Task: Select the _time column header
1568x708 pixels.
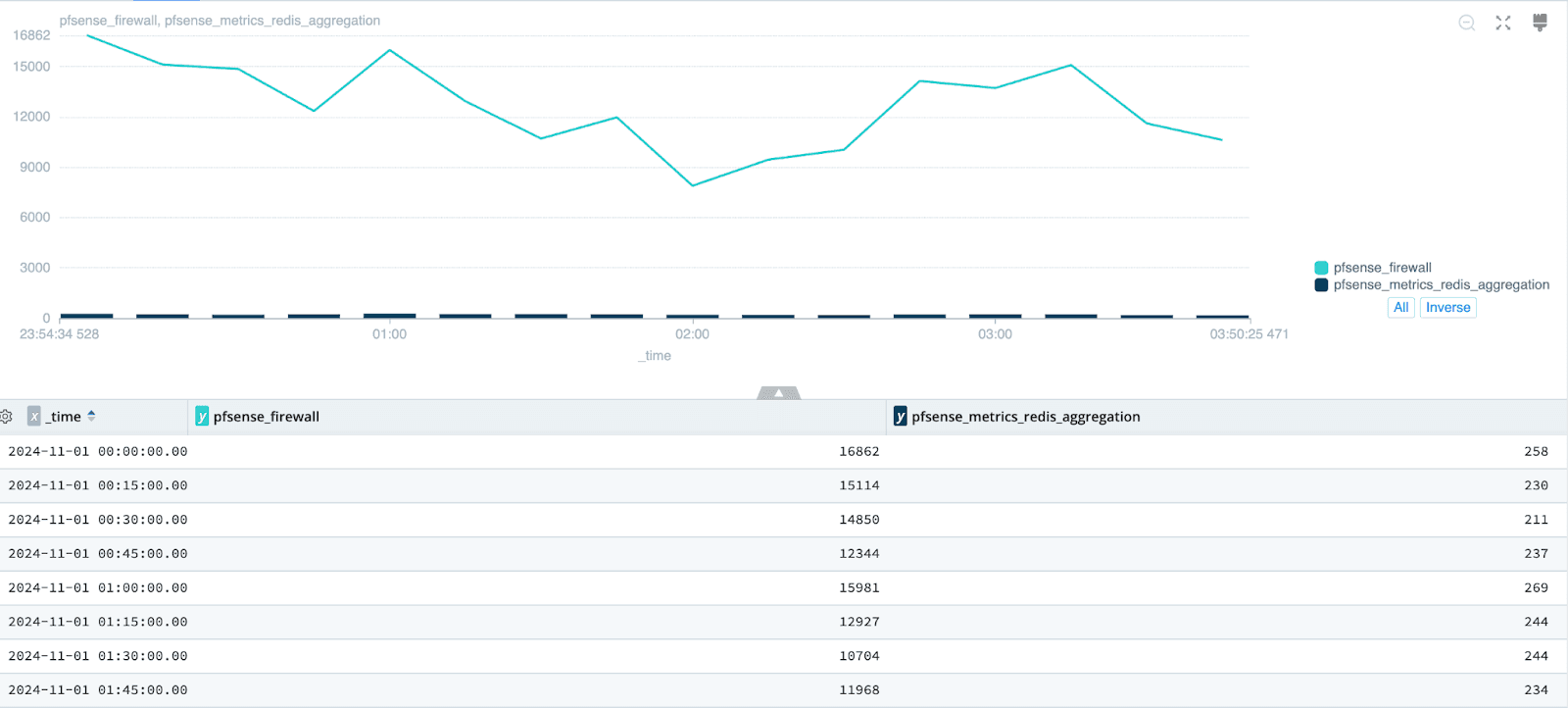Action: tap(66, 417)
